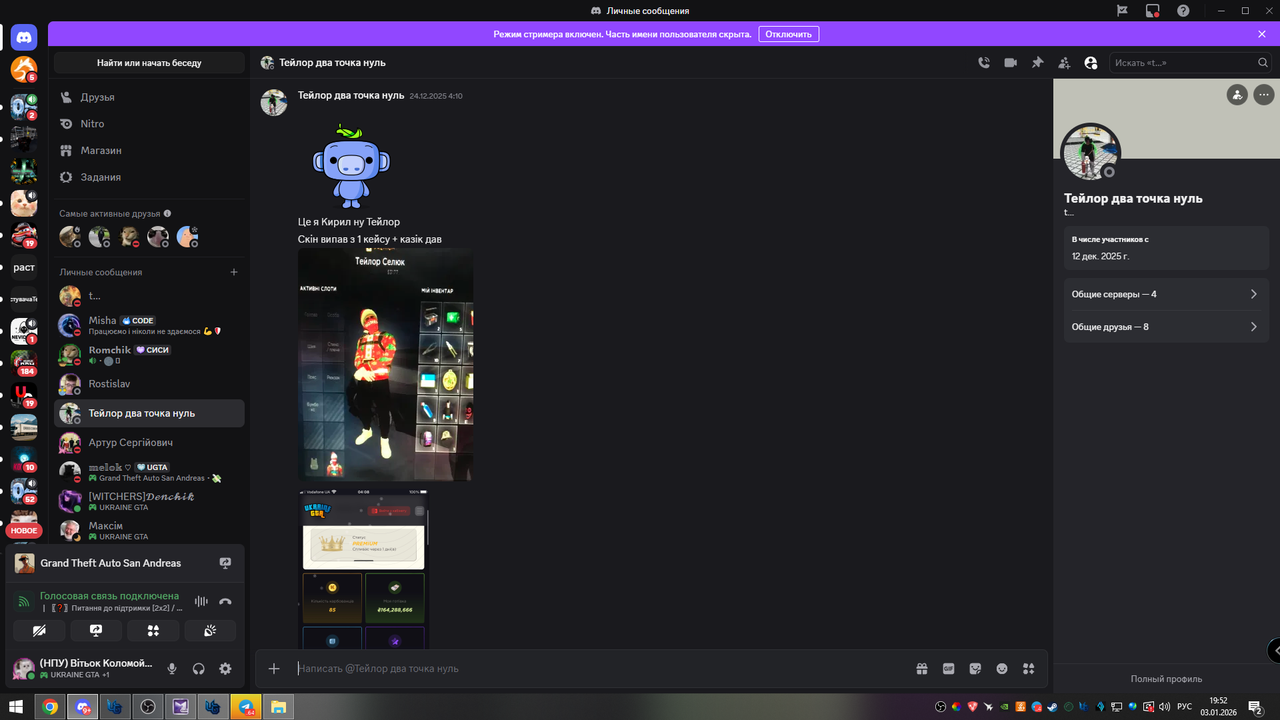1280x720 pixels.
Task: Start a video call in the header
Action: (1011, 63)
